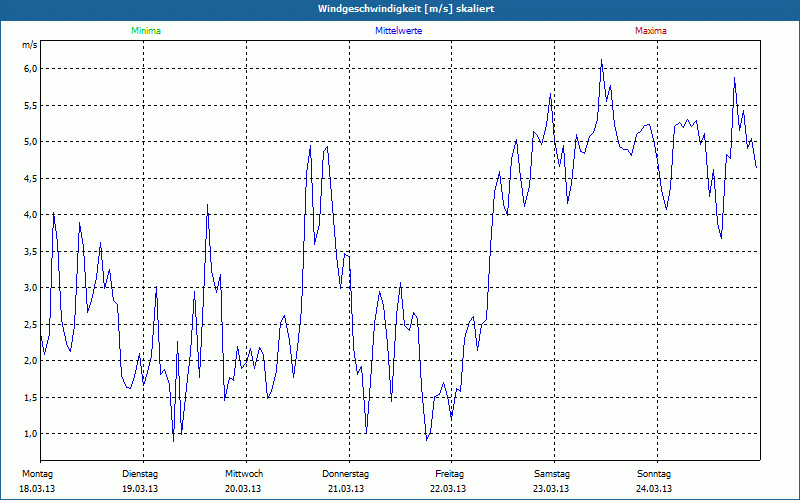The image size is (800, 500).
Task: Click the 4,5 y-axis value
Action: click(30, 179)
